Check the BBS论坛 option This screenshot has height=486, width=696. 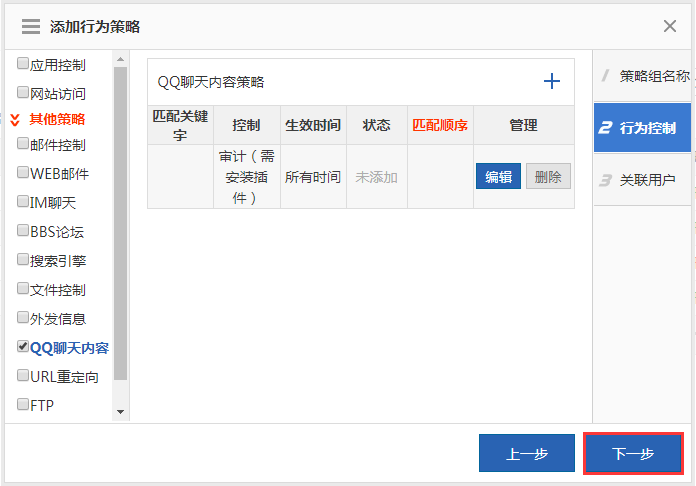(23, 230)
